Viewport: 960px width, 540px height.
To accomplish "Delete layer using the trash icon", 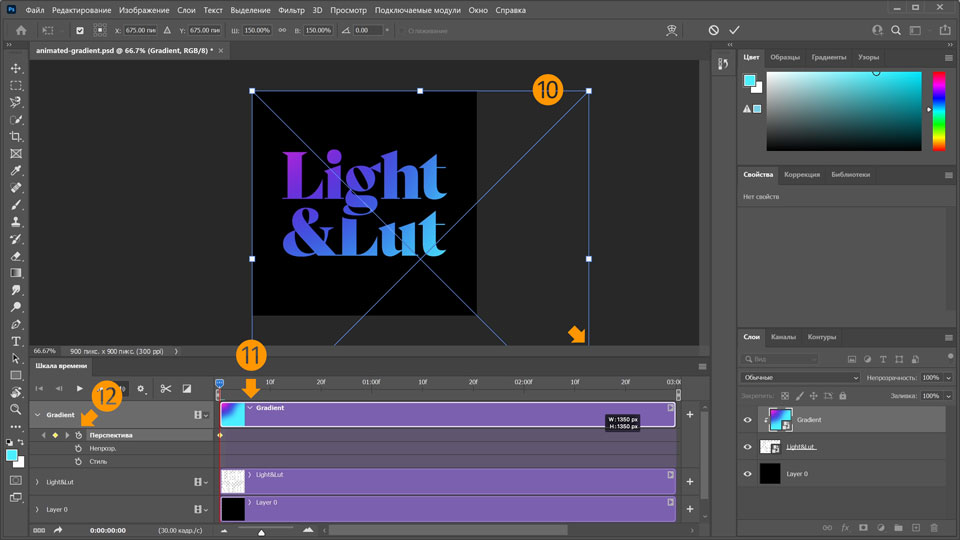I will pyautogui.click(x=934, y=527).
